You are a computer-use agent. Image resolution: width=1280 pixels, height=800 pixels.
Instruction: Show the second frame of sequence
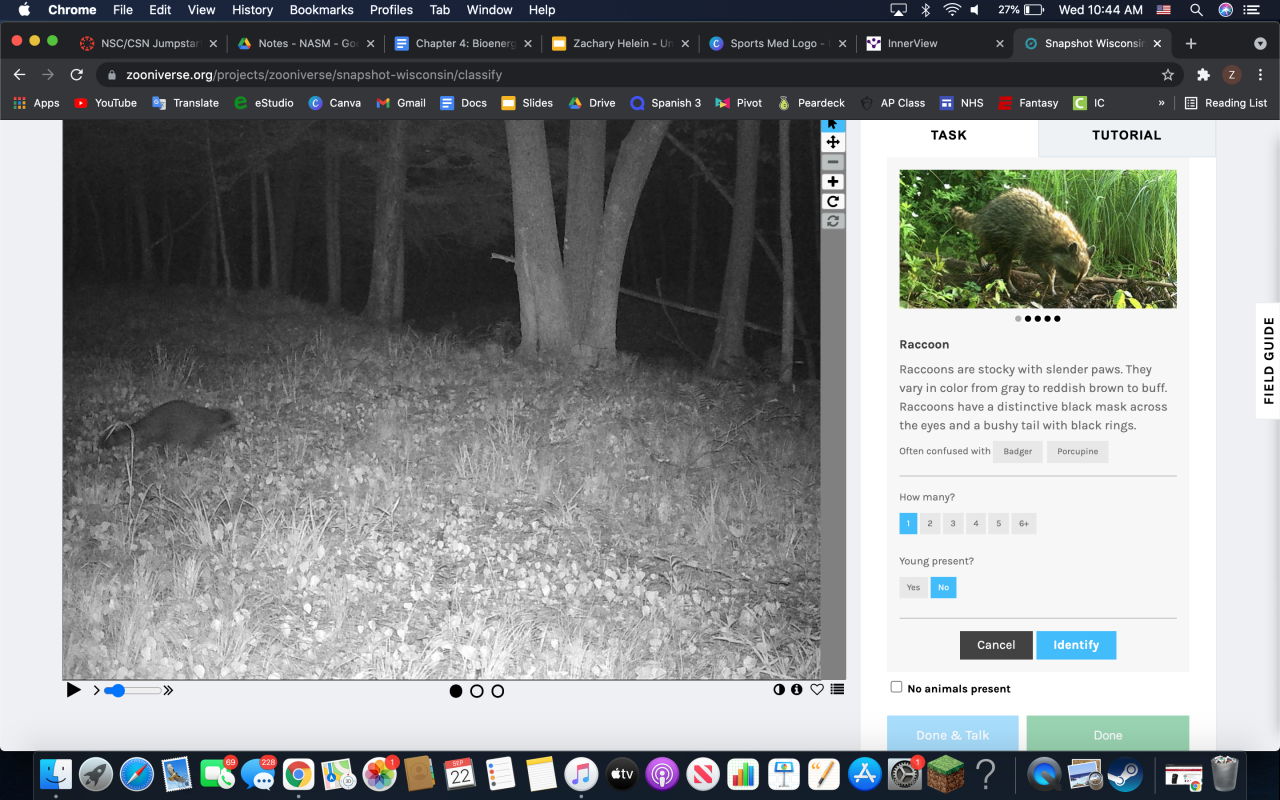coord(477,691)
